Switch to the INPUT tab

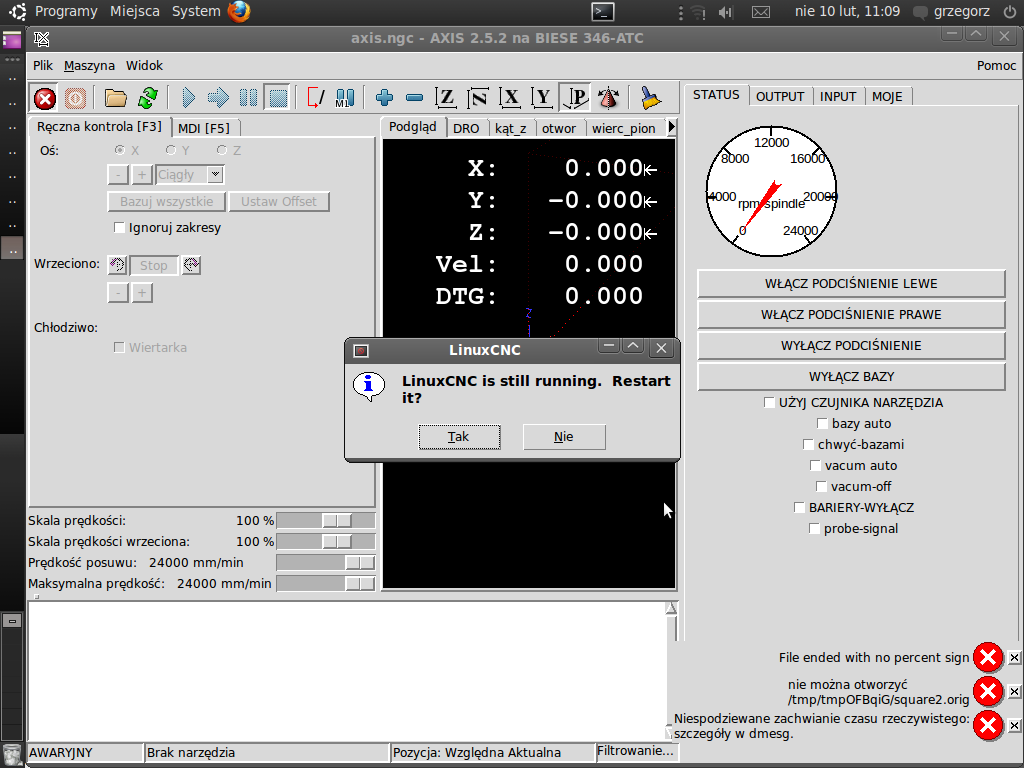coord(838,97)
